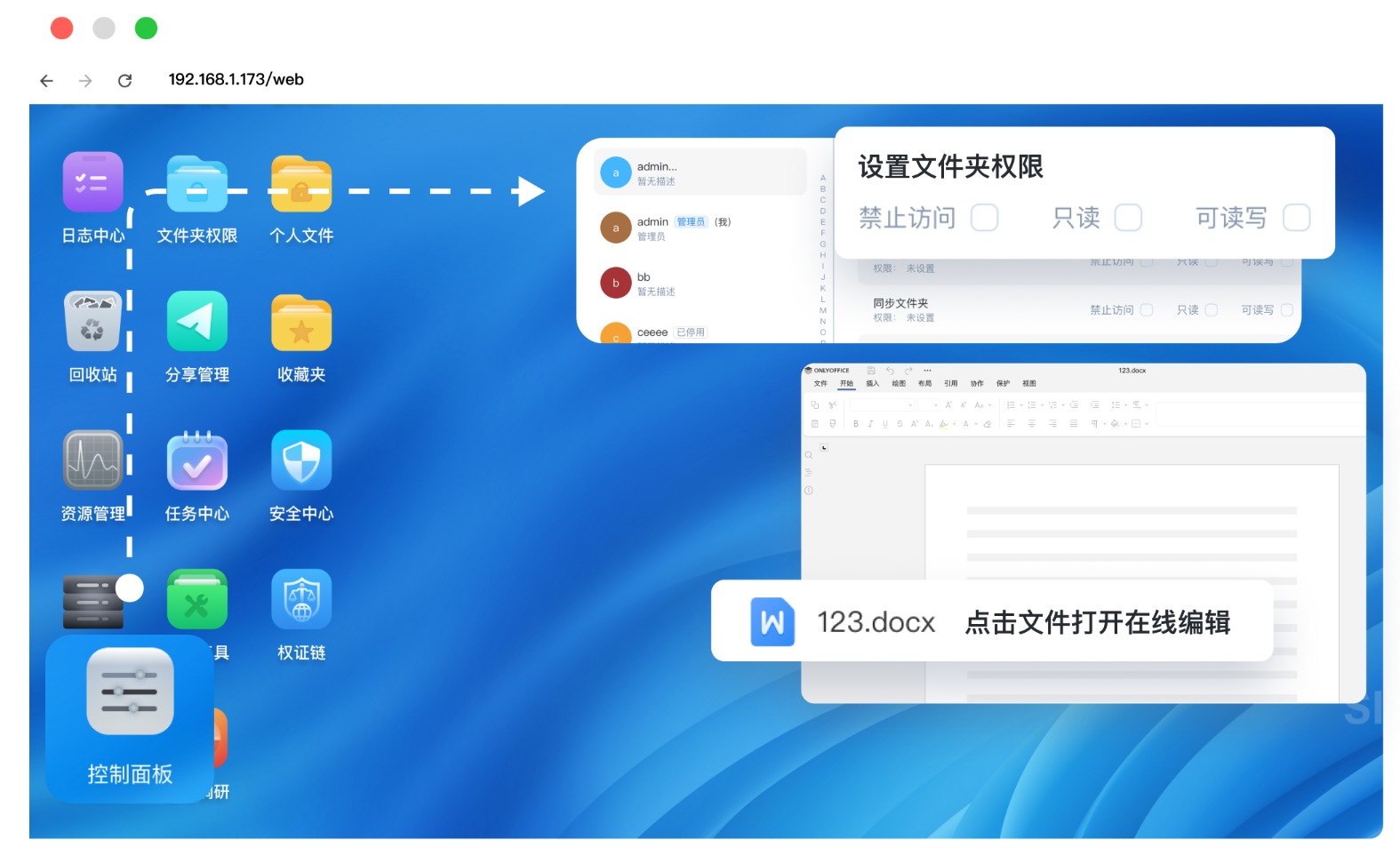Image resolution: width=1400 pixels, height=864 pixels.
Task: Expand the bullet list dropdown arrow
Action: click(x=1021, y=405)
